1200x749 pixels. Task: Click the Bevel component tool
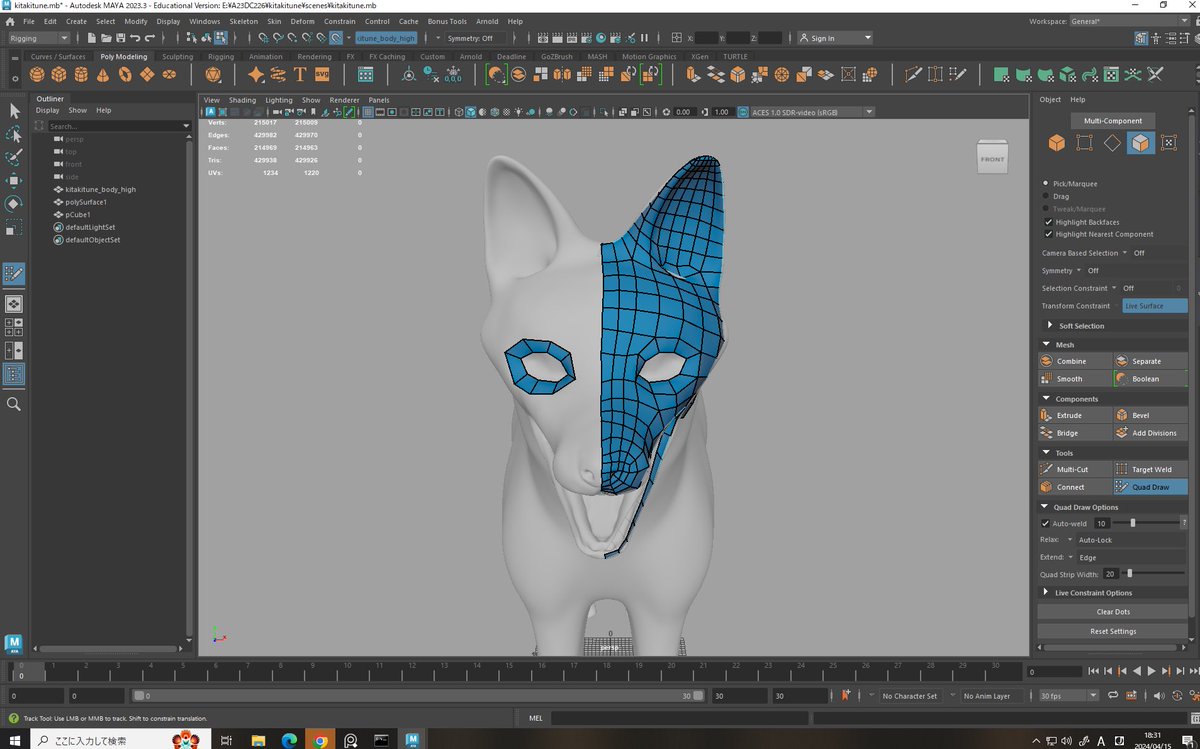[1151, 415]
